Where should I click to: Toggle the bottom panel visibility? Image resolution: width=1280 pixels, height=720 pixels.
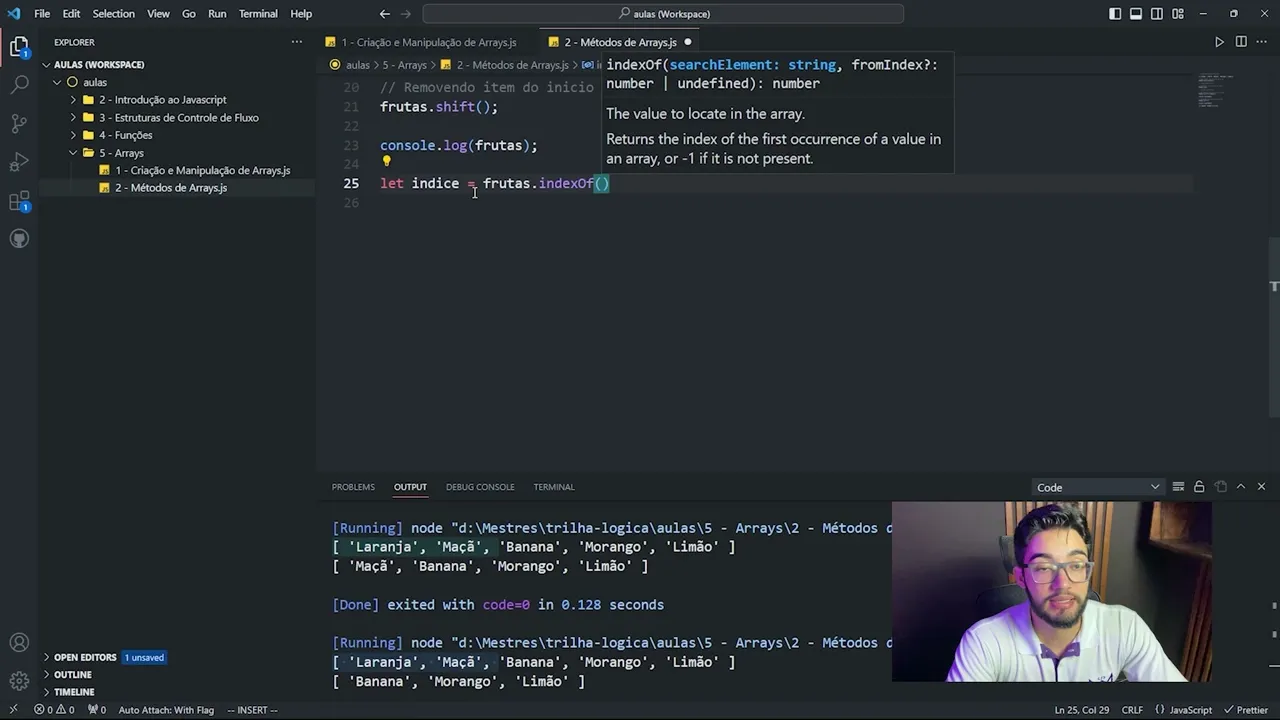tap(1136, 14)
